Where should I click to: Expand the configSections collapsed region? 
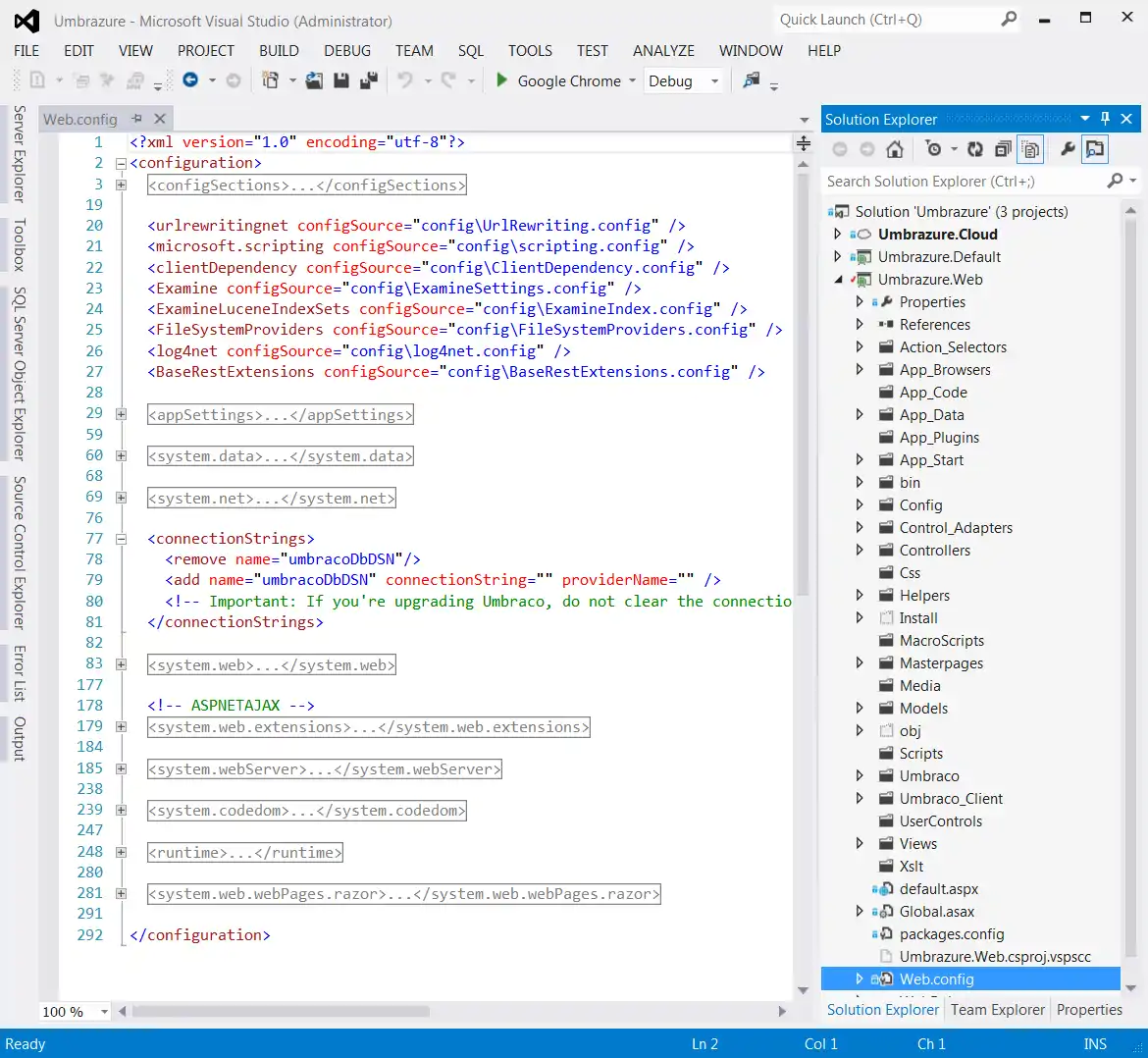click(x=121, y=185)
